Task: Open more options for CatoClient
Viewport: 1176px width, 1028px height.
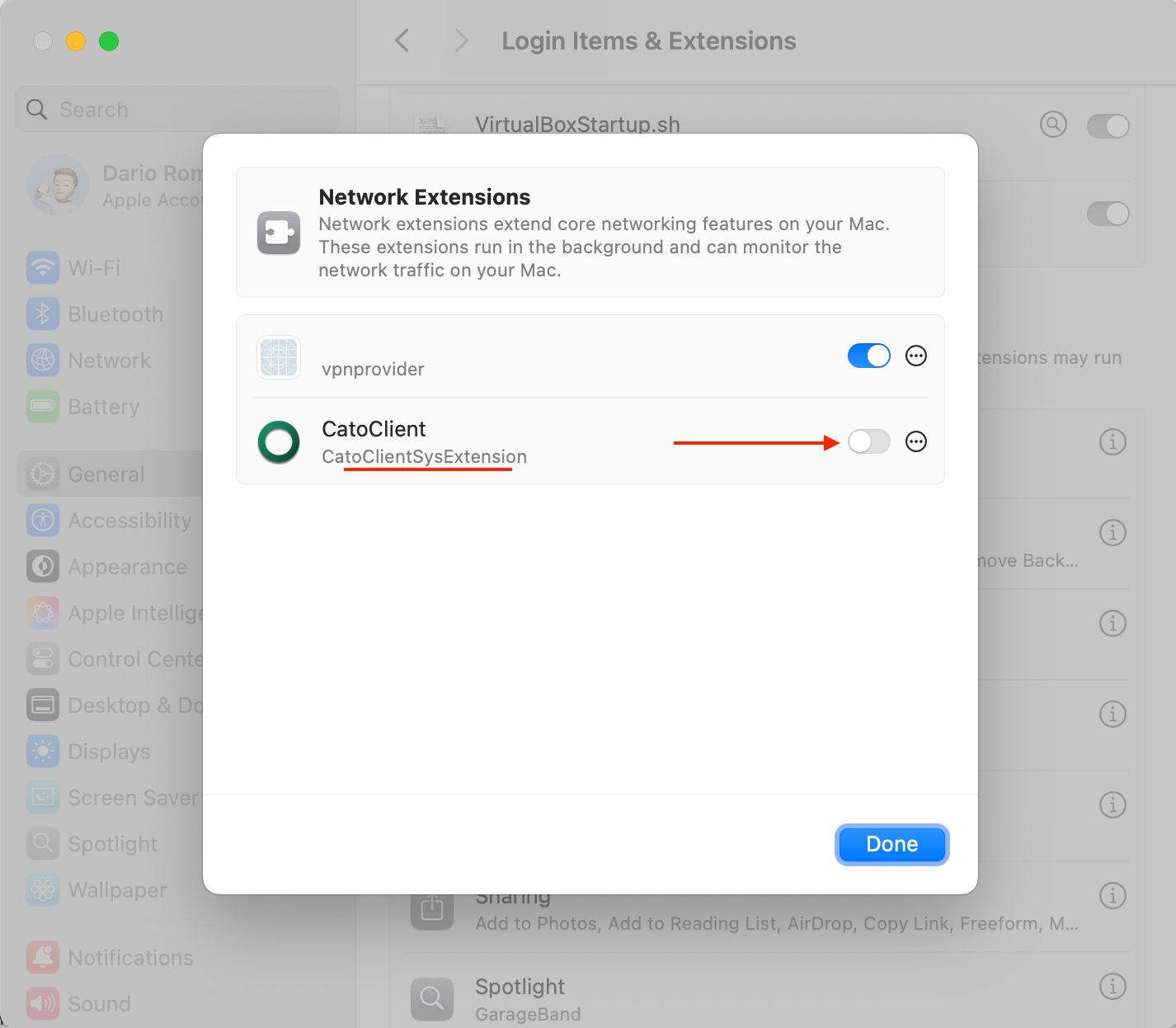Action: point(916,441)
